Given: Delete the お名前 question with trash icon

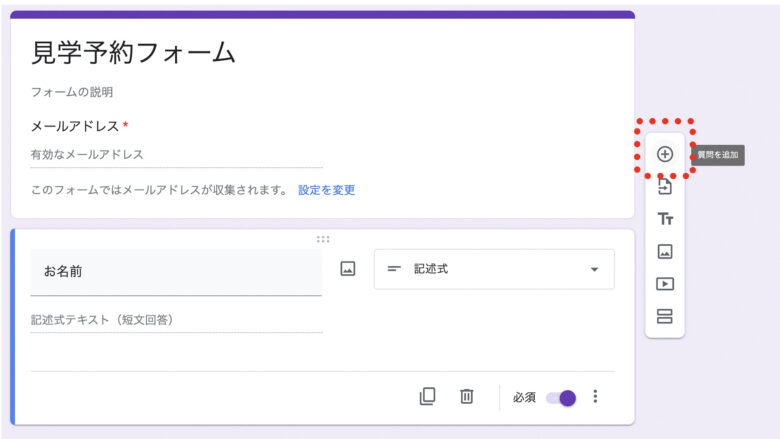Looking at the screenshot, I should pyautogui.click(x=466, y=396).
